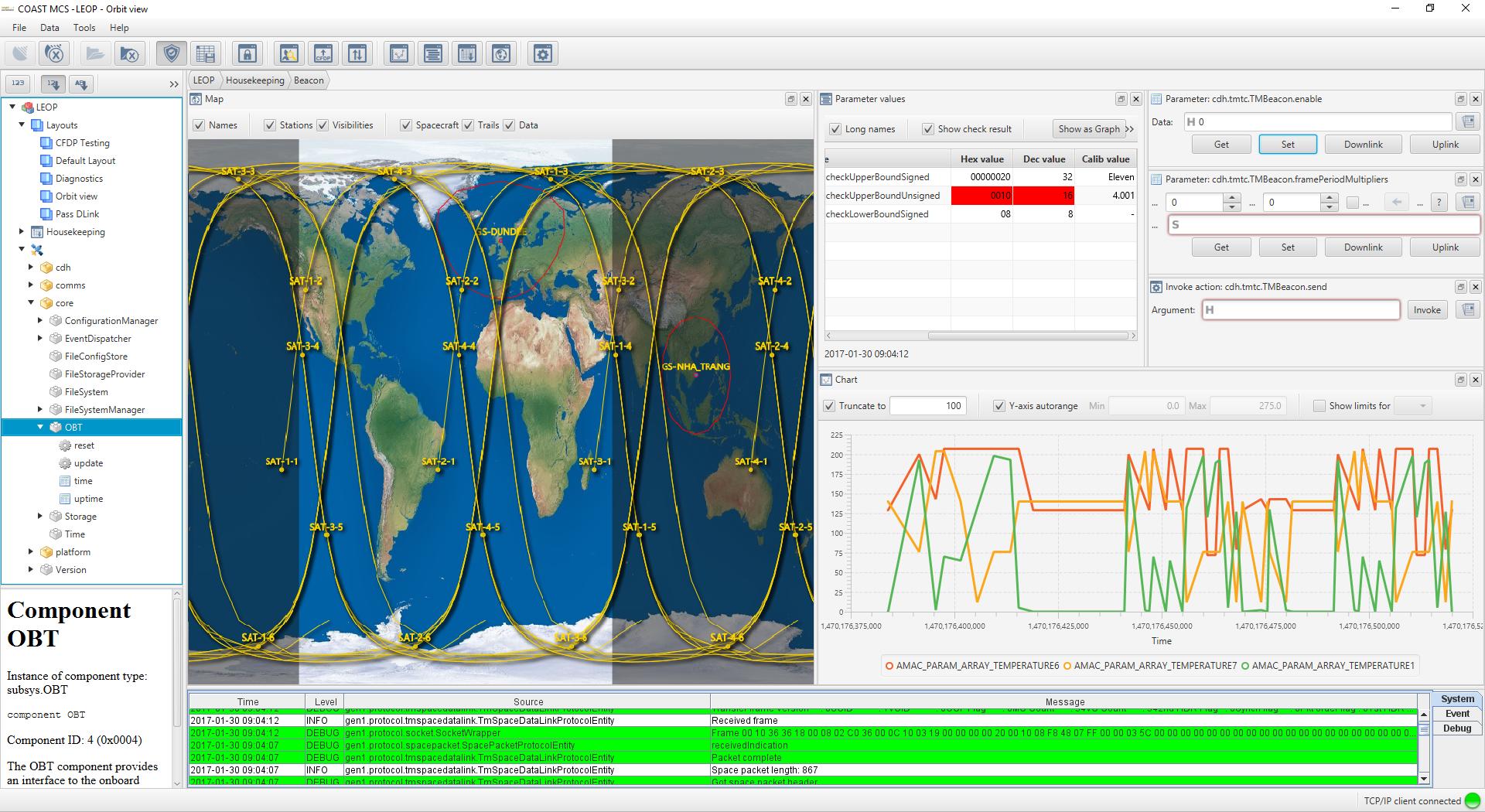Open the chart window toolbar icon

tap(399, 53)
